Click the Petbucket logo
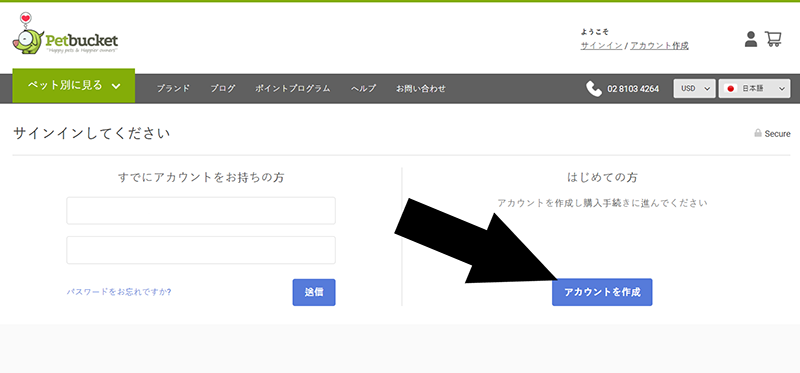 tap(65, 34)
